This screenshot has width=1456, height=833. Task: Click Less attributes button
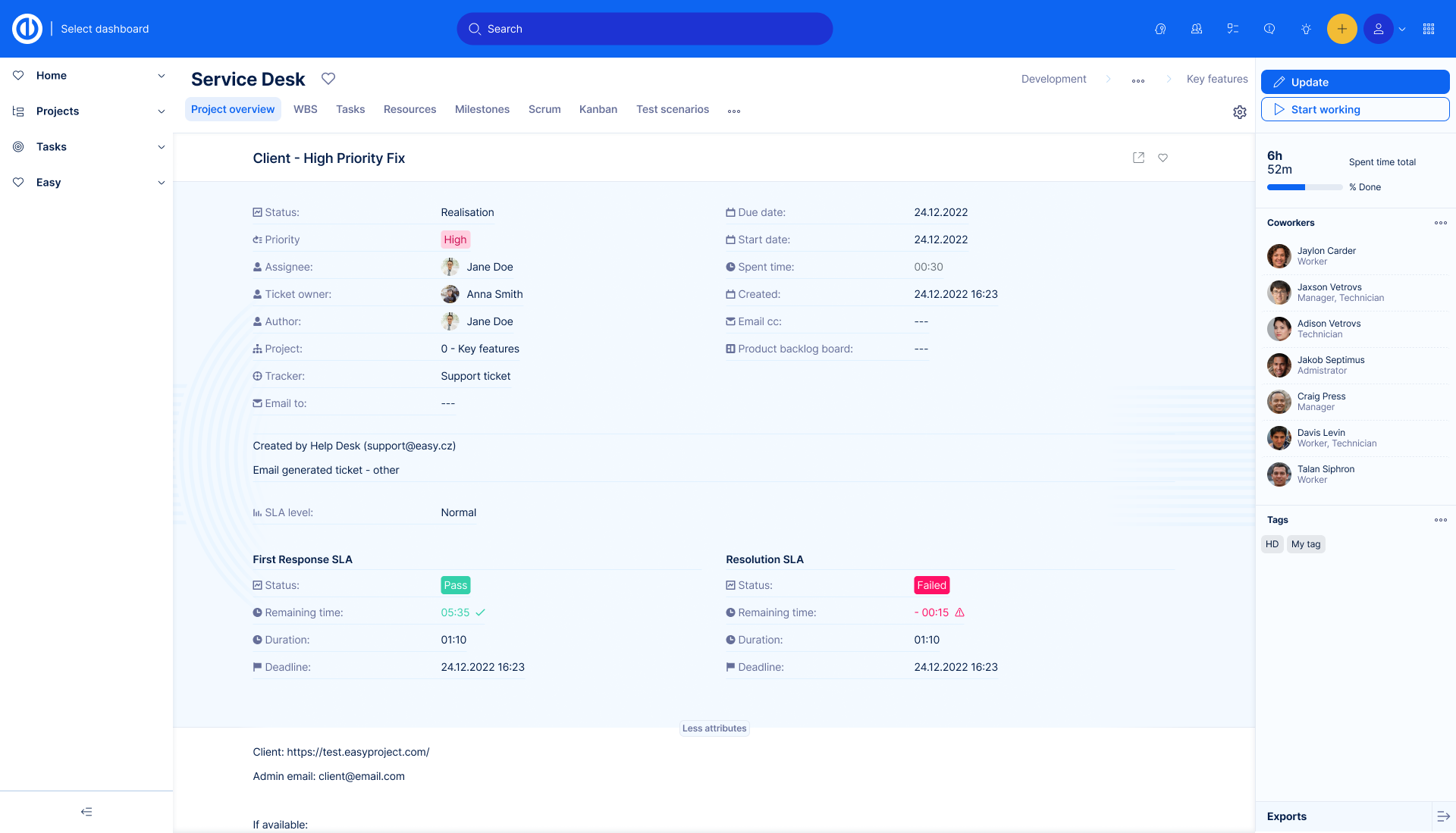(714, 728)
